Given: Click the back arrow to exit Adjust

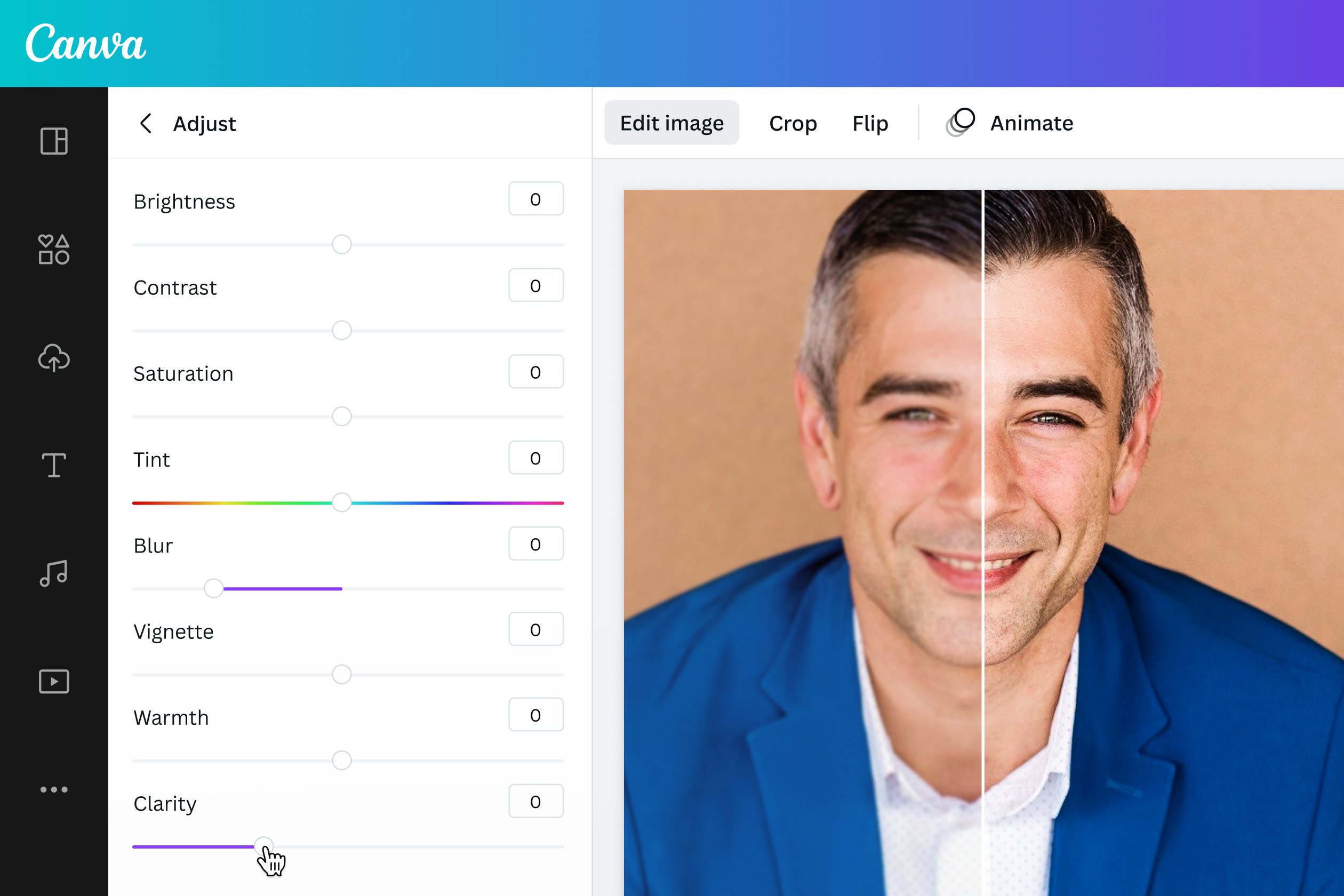Looking at the screenshot, I should click(148, 123).
